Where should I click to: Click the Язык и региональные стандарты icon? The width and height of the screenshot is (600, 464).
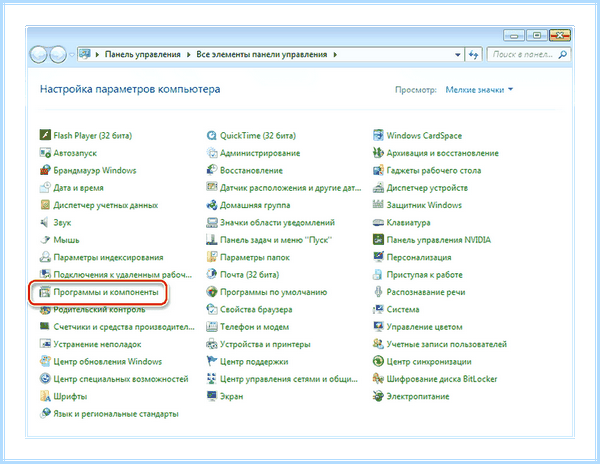[45, 414]
